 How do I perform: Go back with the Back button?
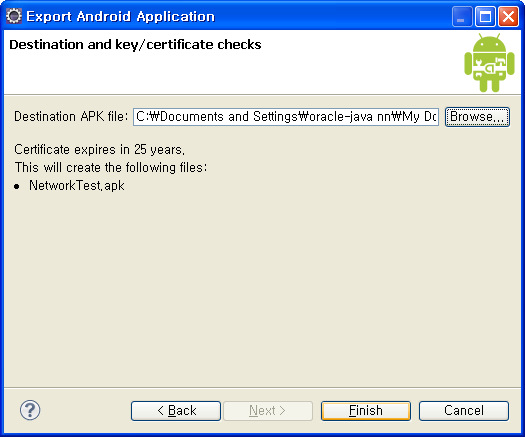click(176, 411)
